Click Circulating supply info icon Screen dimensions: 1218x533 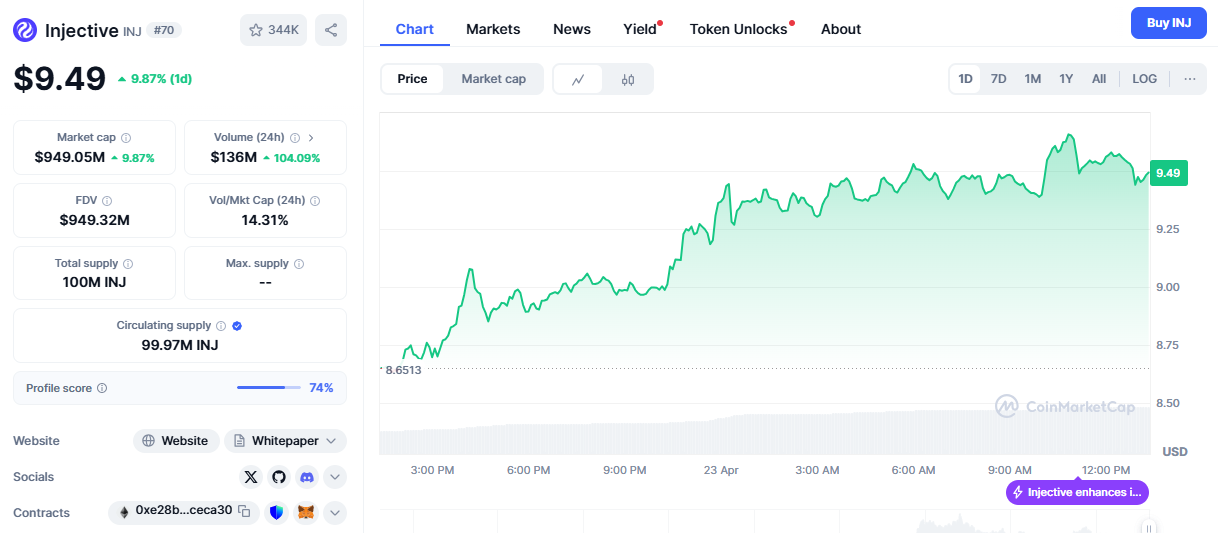point(221,326)
